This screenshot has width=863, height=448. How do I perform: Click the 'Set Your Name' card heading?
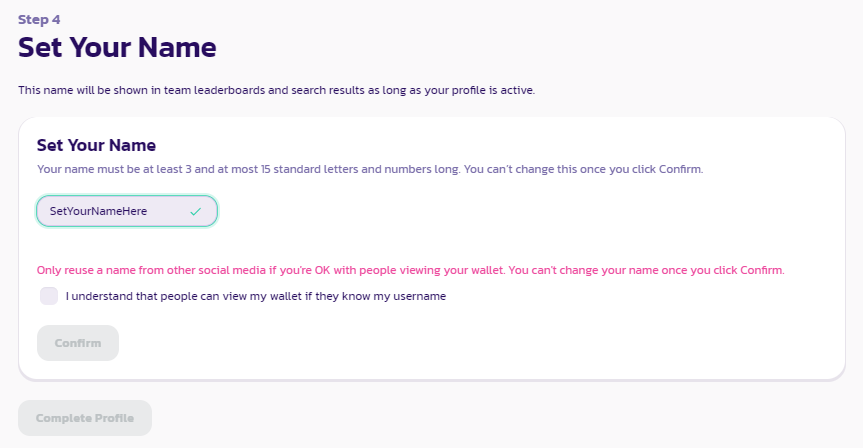96,145
